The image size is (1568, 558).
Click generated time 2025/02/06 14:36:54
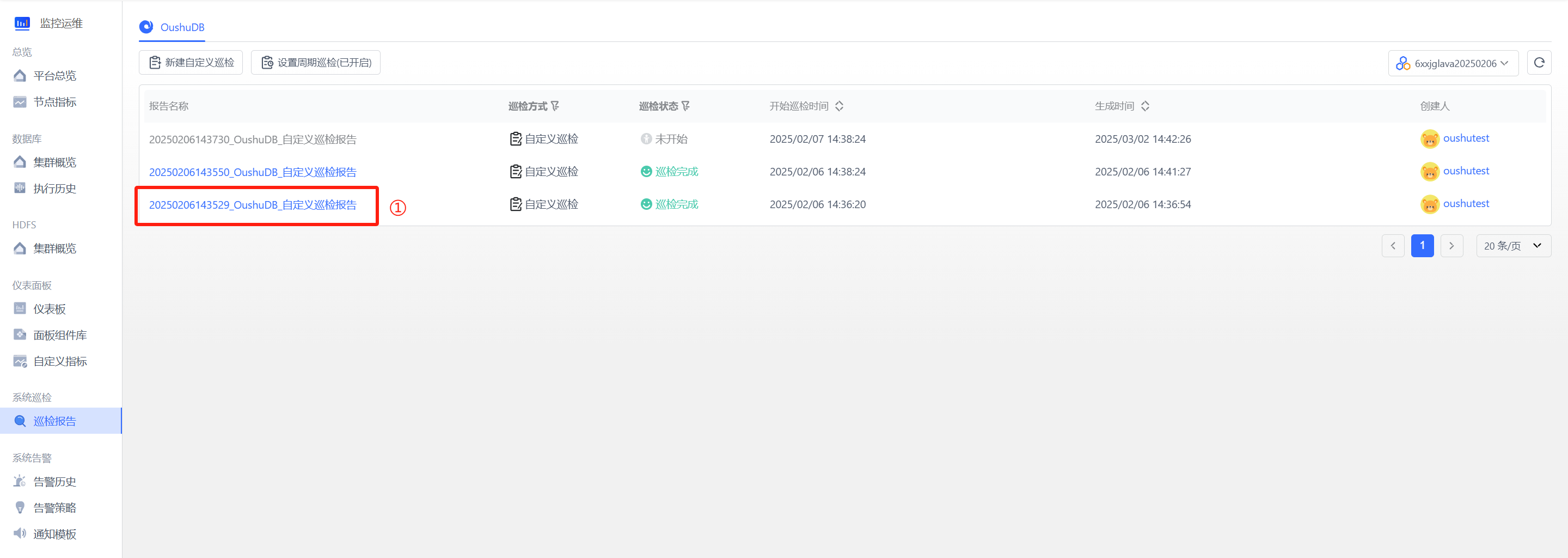pos(1143,205)
